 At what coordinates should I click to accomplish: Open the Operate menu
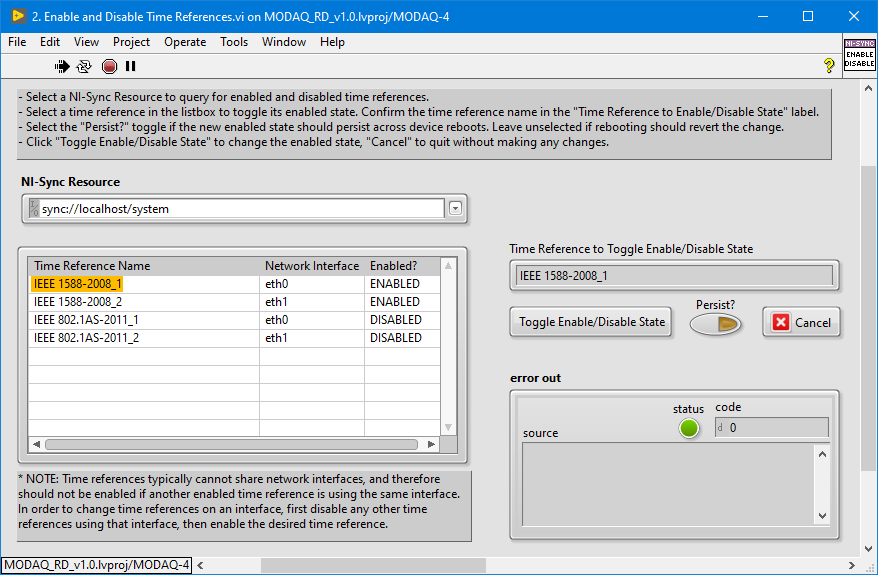(185, 42)
